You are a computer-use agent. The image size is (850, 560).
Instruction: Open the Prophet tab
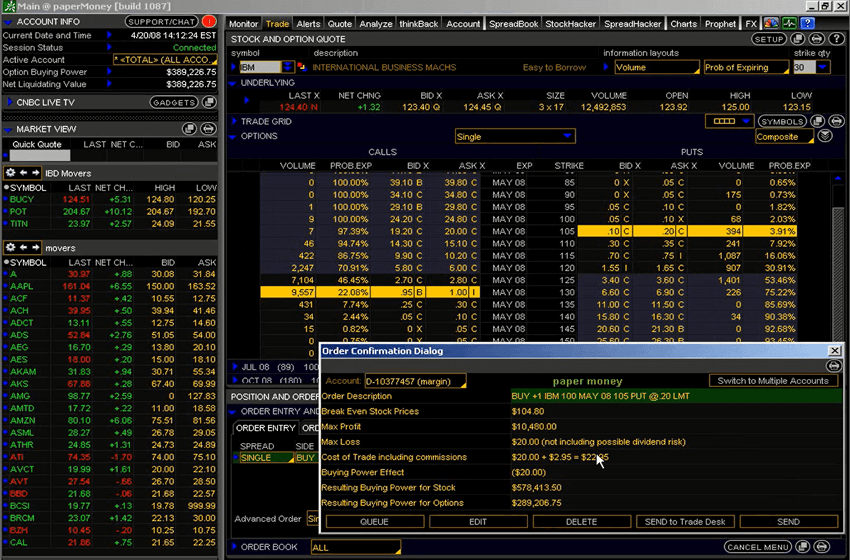720,24
